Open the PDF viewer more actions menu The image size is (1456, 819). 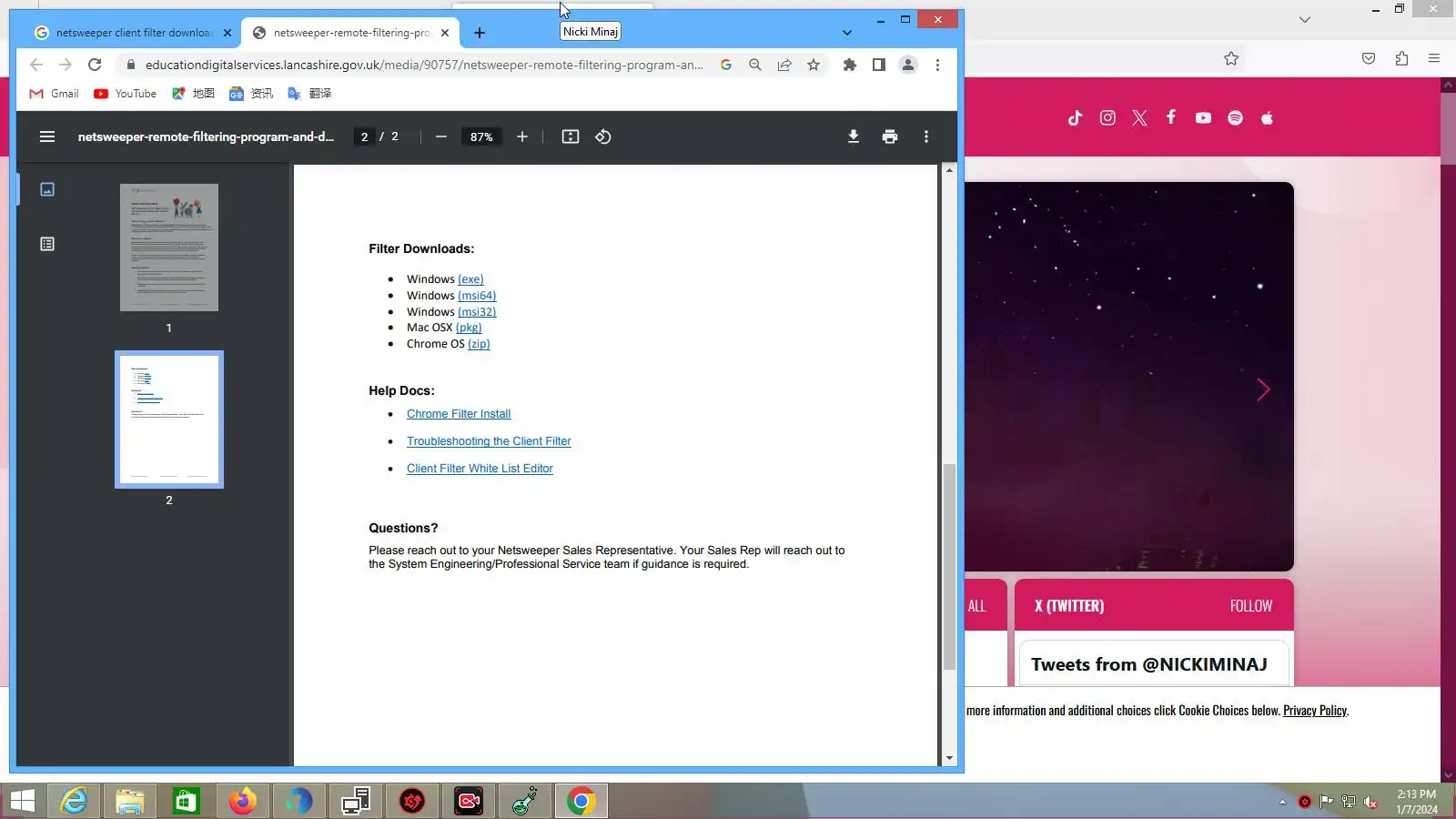[x=926, y=136]
